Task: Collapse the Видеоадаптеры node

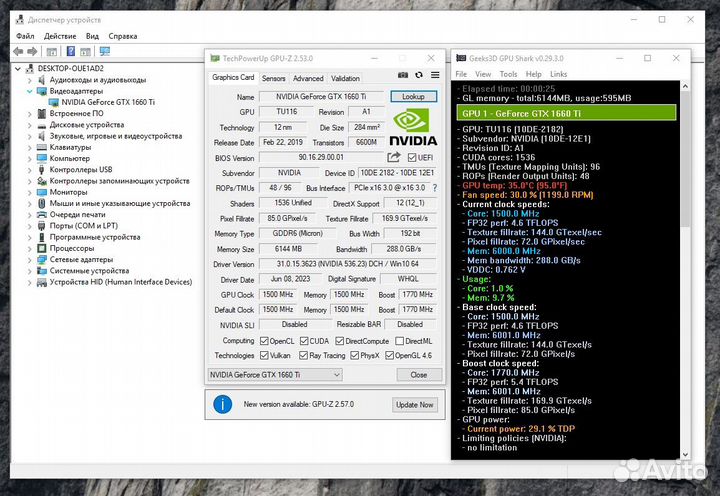Action: click(x=29, y=91)
